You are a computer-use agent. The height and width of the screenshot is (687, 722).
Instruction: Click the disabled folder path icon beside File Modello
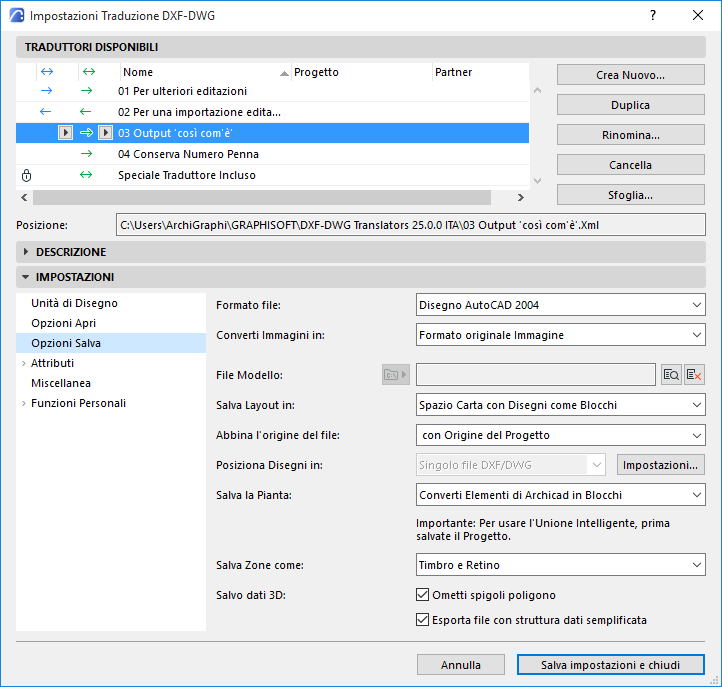[396, 375]
